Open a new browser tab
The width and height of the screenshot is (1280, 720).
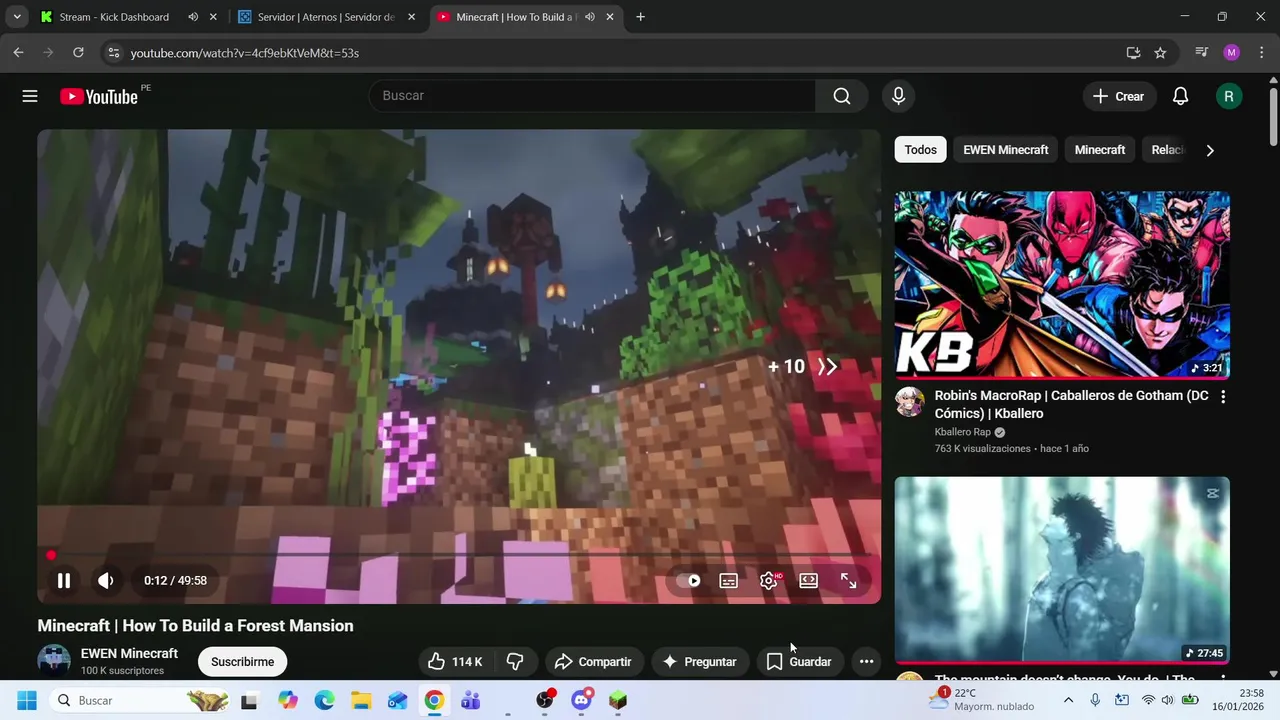click(640, 17)
